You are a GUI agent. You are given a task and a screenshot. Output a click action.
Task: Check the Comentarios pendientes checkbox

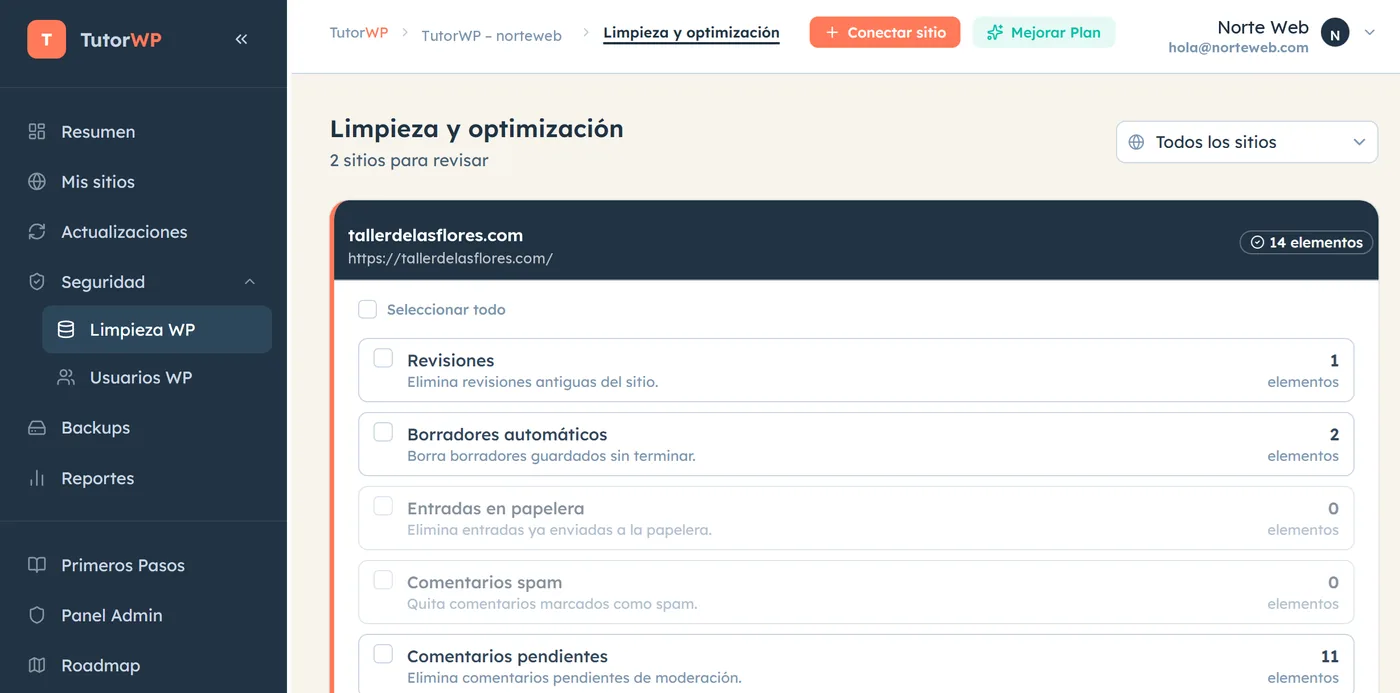(383, 654)
